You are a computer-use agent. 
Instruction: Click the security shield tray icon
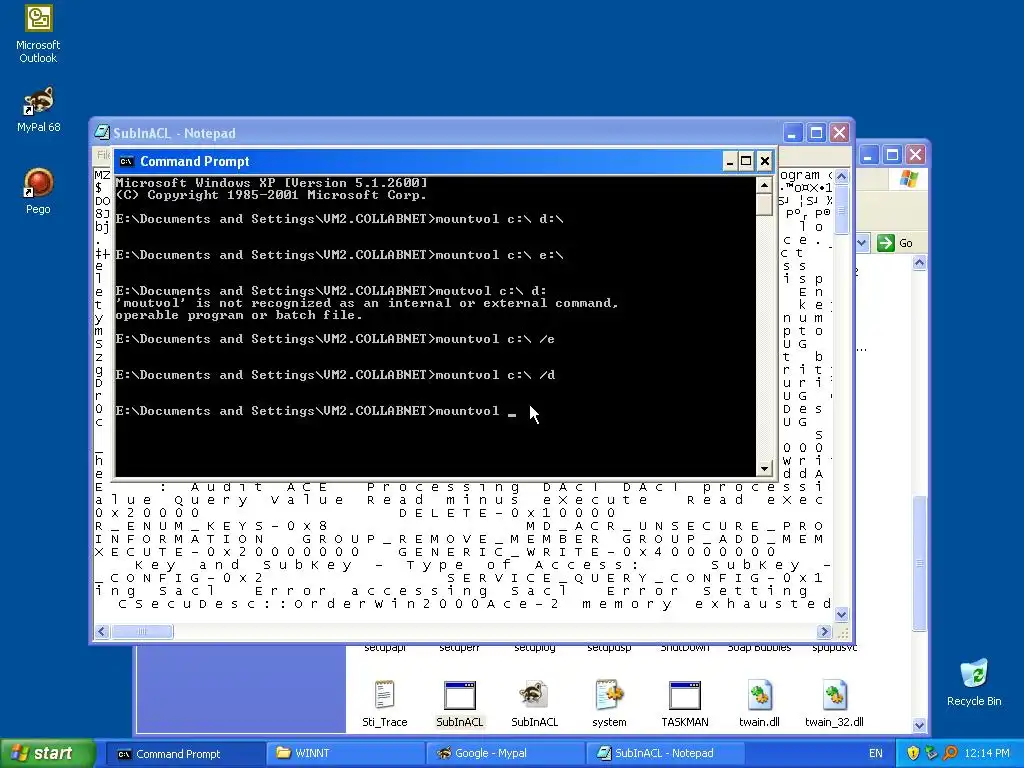(913, 753)
